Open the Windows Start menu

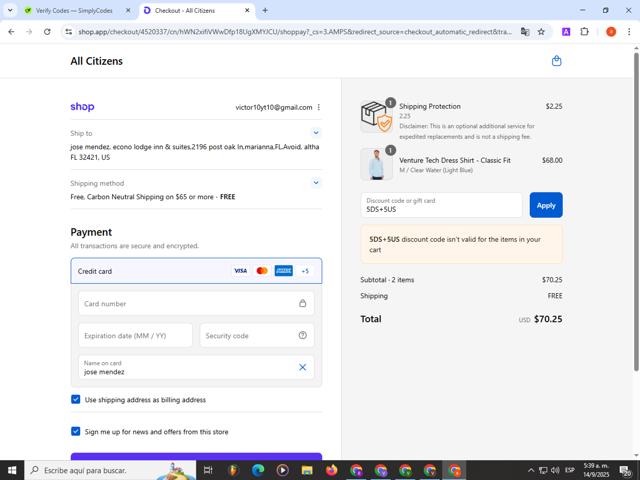pyautogui.click(x=12, y=470)
